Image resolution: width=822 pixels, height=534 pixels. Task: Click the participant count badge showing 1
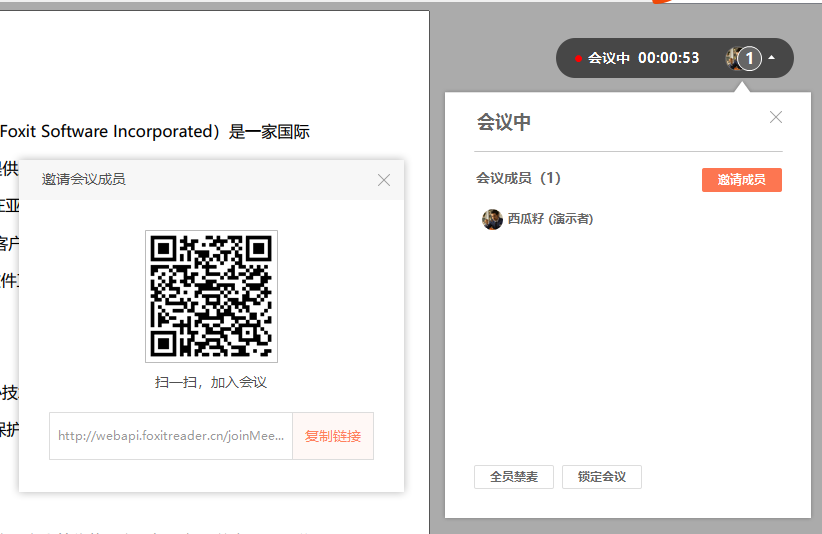[x=750, y=58]
